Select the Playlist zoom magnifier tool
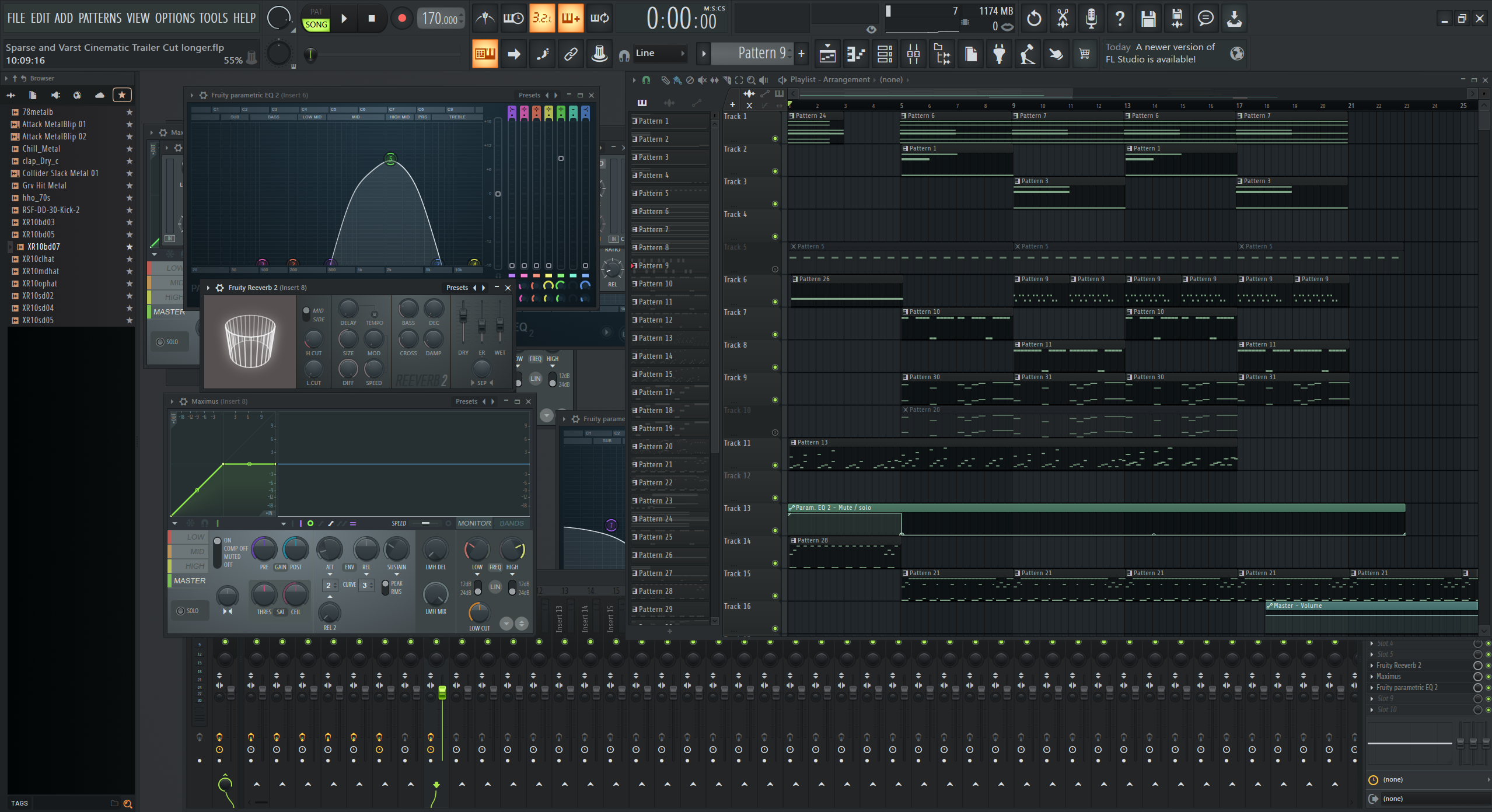The image size is (1492, 812). click(752, 80)
